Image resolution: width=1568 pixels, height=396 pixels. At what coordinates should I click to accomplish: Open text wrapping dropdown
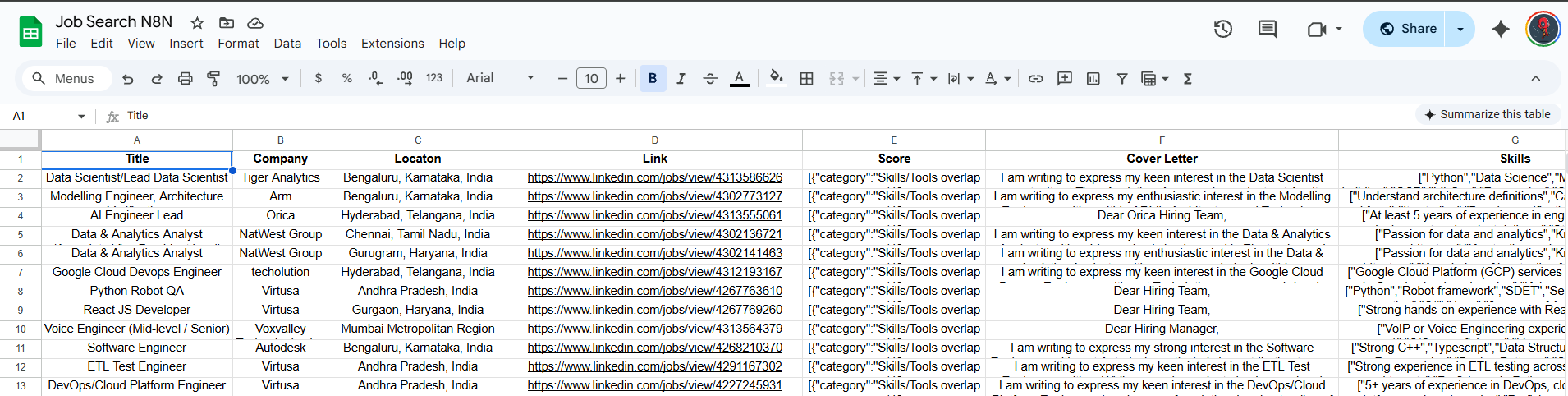point(961,79)
